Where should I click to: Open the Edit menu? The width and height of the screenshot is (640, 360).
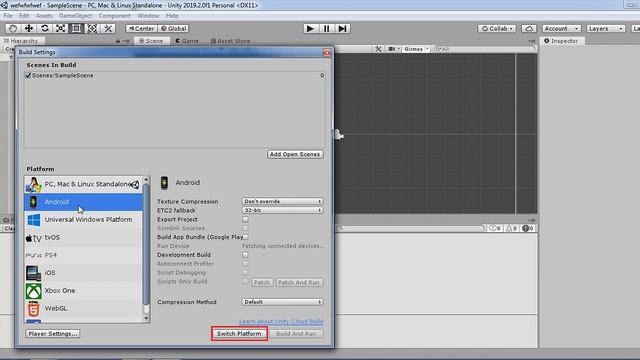24,16
